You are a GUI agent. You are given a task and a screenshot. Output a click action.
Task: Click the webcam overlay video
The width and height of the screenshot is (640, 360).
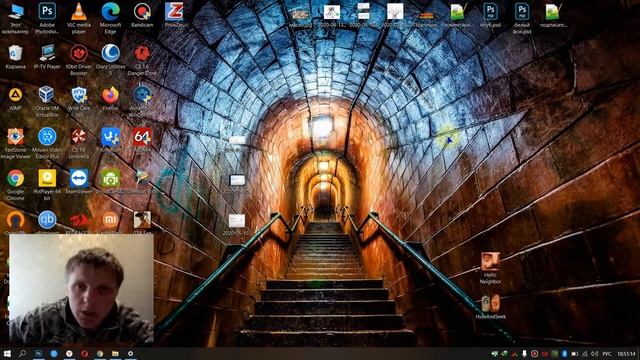pyautogui.click(x=81, y=288)
